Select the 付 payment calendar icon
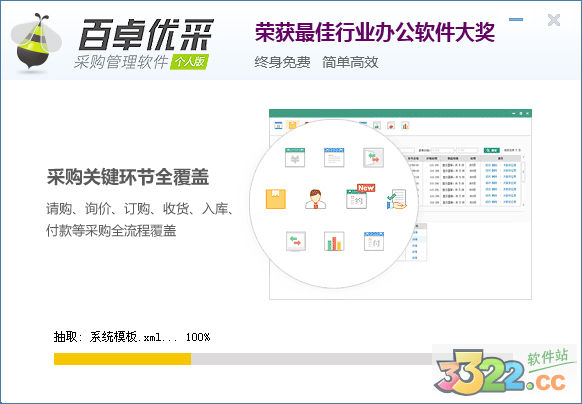Viewport: 582px width, 404px height. click(x=374, y=241)
